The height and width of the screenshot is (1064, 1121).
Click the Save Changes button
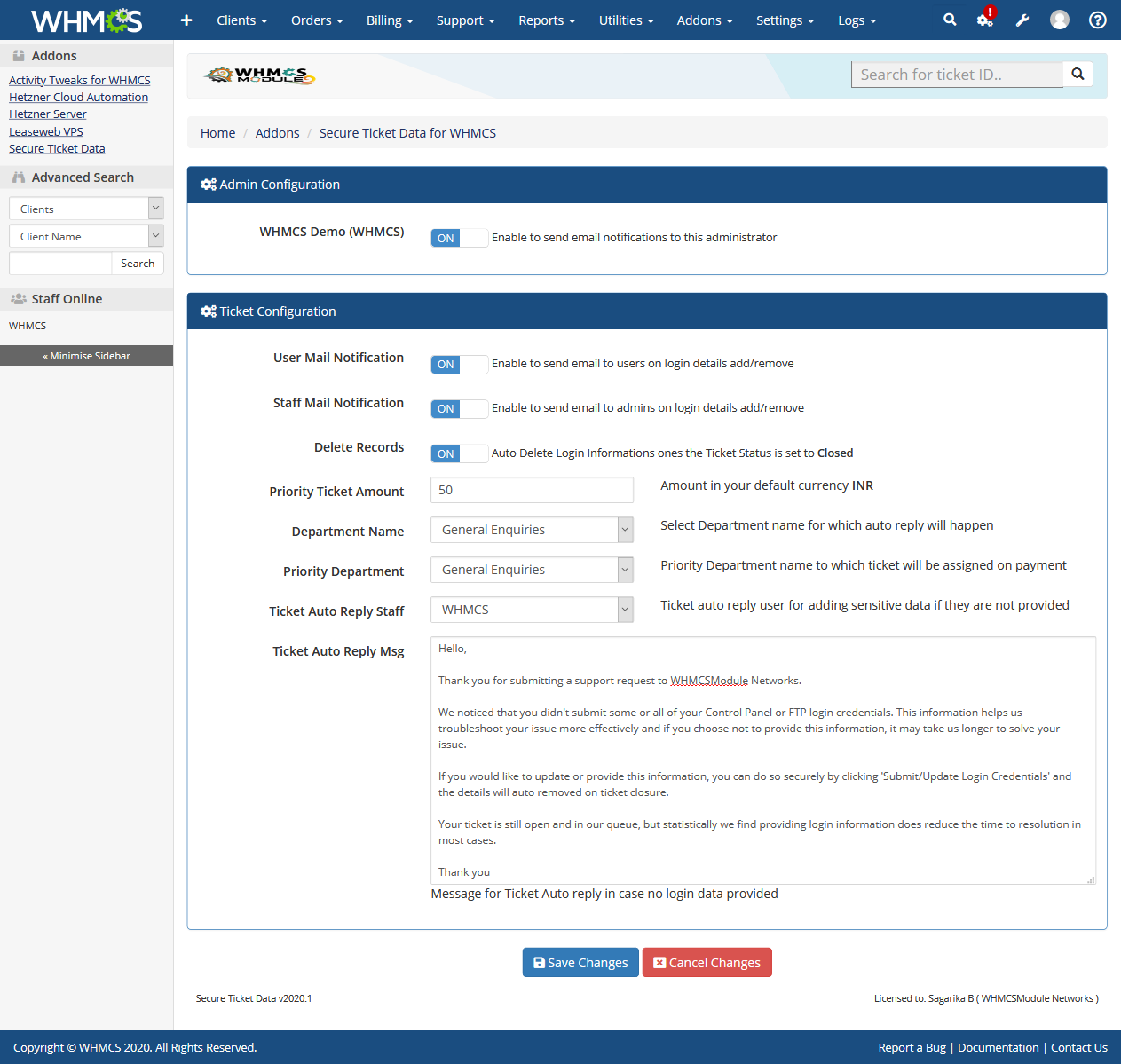(x=580, y=962)
